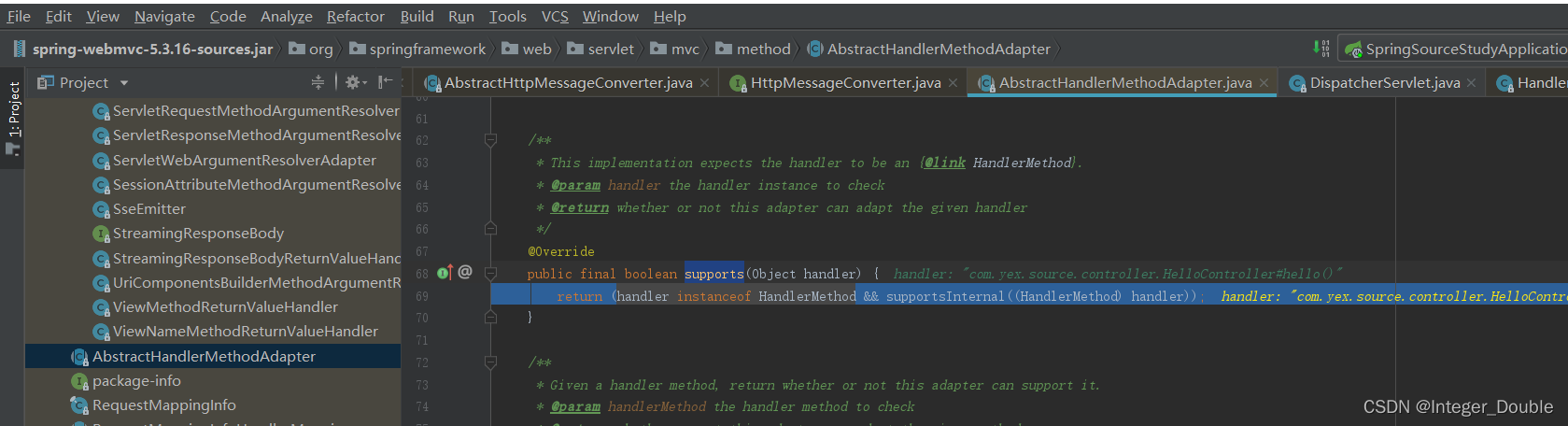Viewport: 1568px width, 426px height.
Task: Open the Tools menu
Action: click(x=508, y=16)
